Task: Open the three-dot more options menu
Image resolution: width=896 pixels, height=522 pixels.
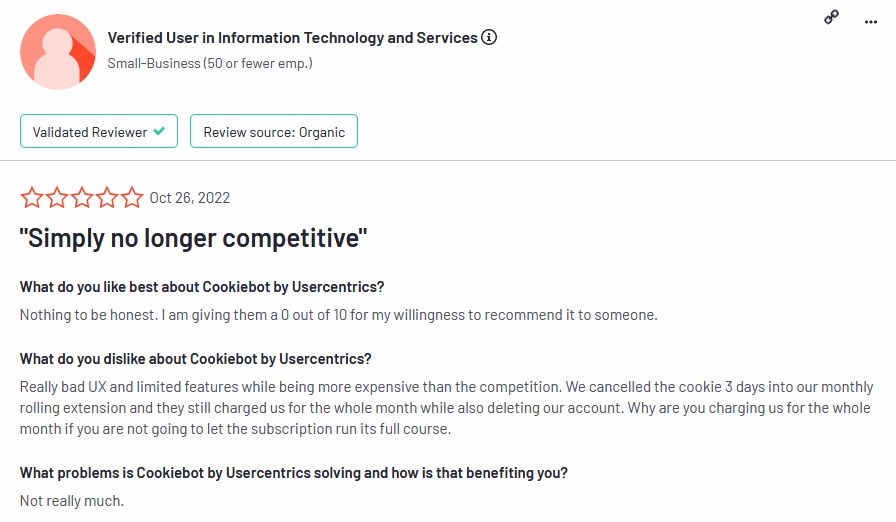Action: tap(870, 20)
